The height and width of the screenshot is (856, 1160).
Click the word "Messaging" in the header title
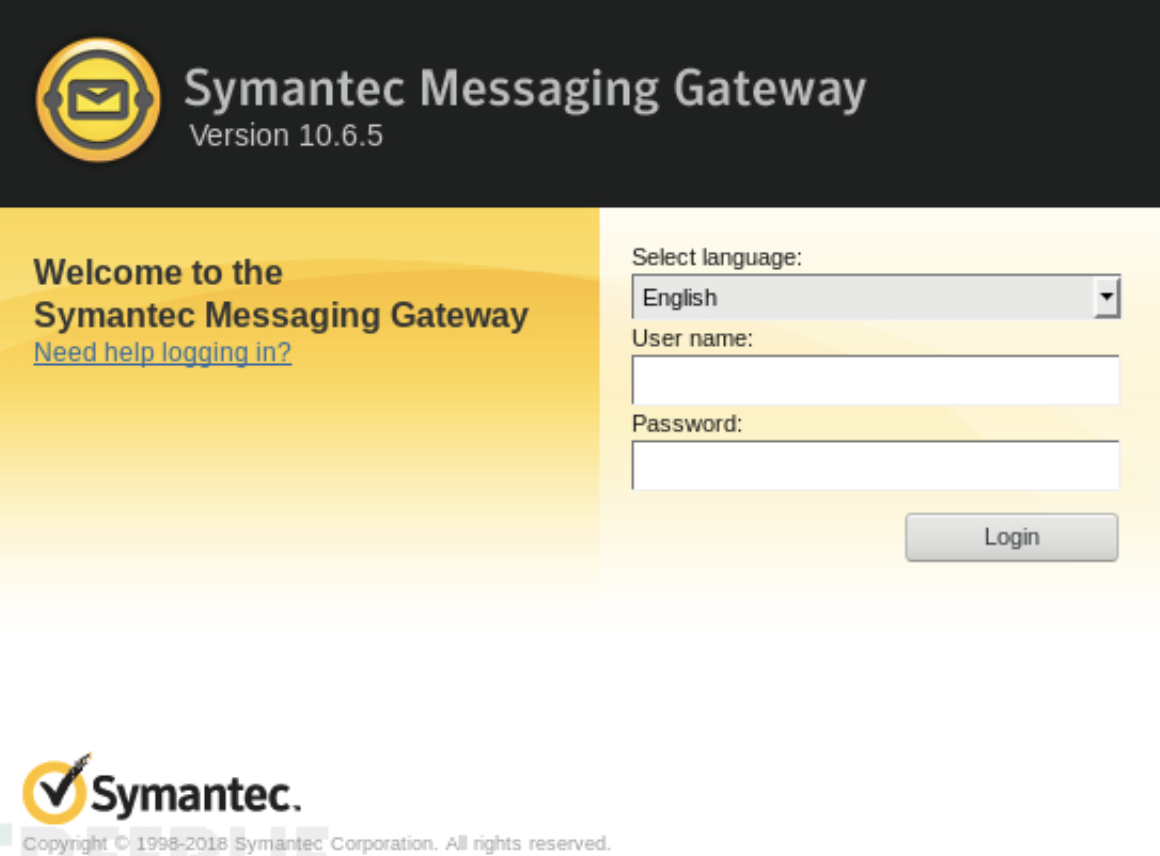pyautogui.click(x=539, y=89)
